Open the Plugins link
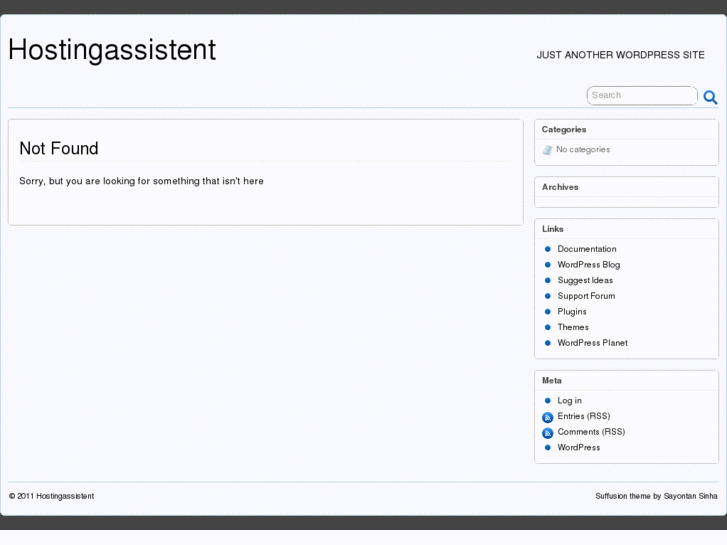The width and height of the screenshot is (727, 545). tap(572, 312)
